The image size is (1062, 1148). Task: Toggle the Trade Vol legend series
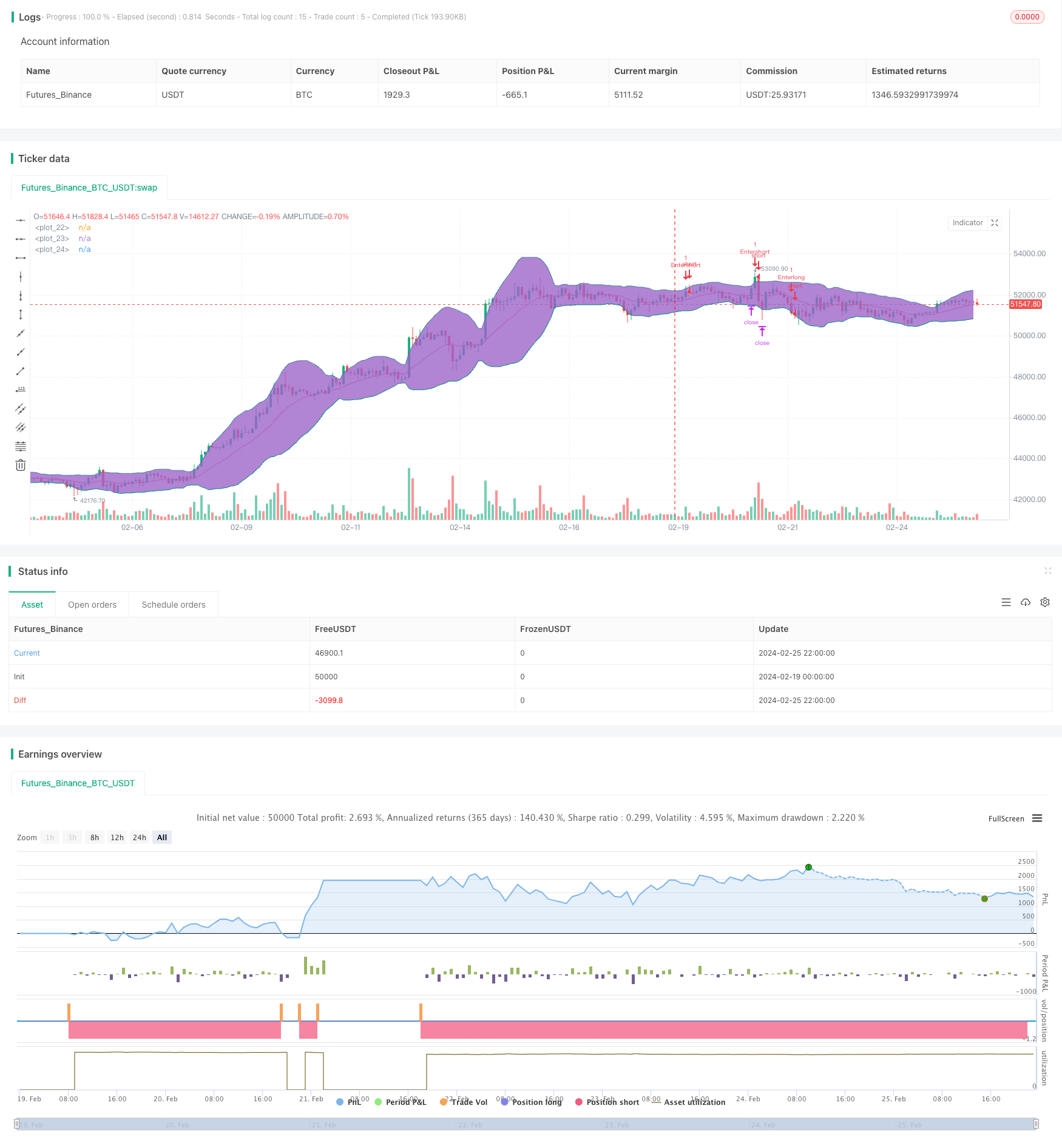[464, 1102]
